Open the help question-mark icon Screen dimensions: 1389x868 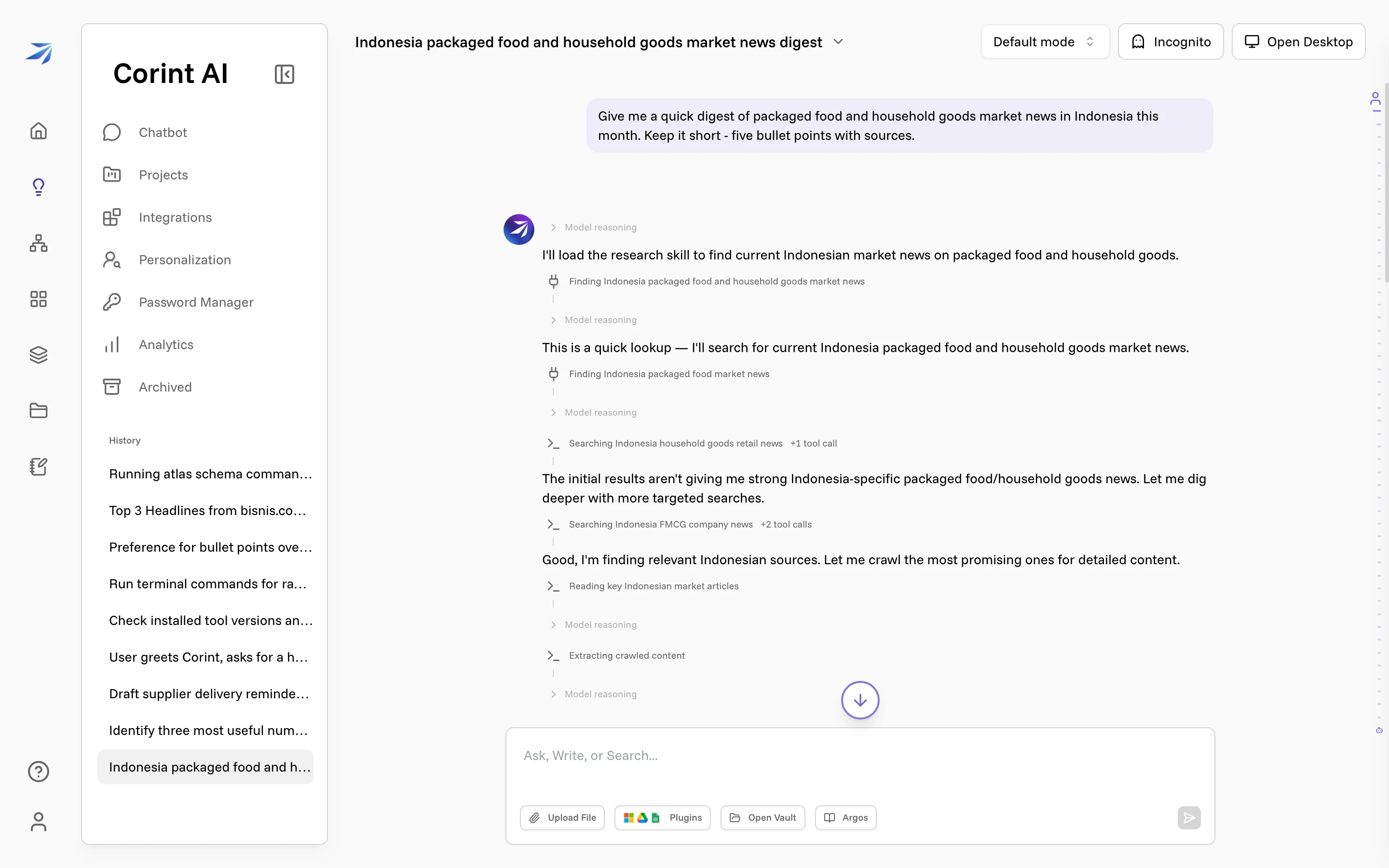39,771
